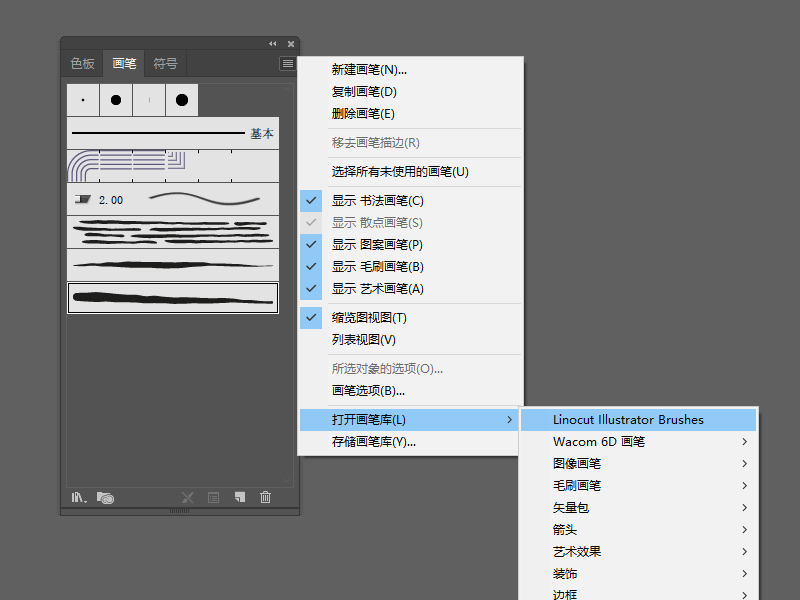Screen dimensions: 800x600
Task: Click the Creative Cloud Libraries panel icon
Action: [x=106, y=497]
